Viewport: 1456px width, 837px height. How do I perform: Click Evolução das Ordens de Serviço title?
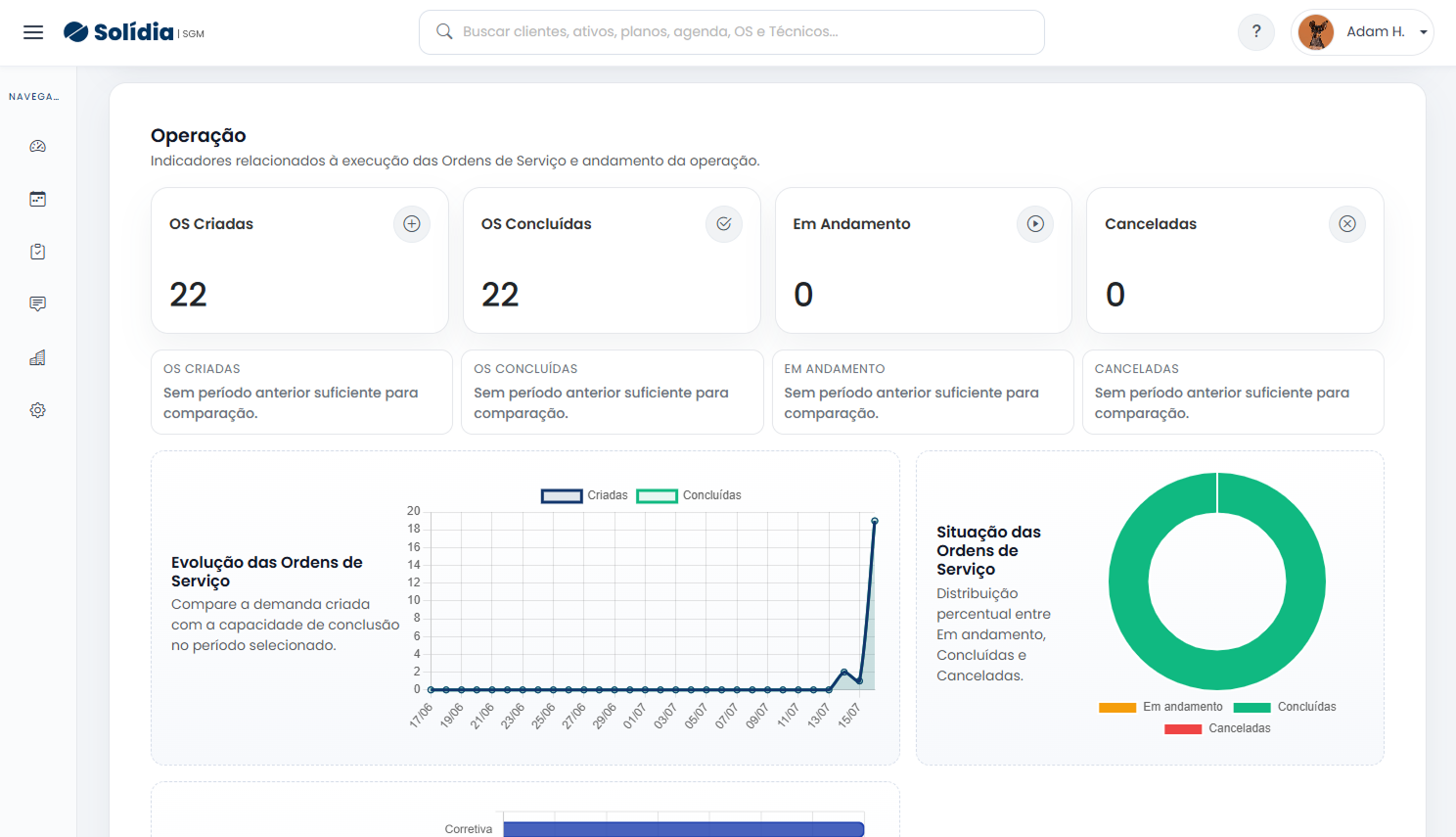coord(267,572)
